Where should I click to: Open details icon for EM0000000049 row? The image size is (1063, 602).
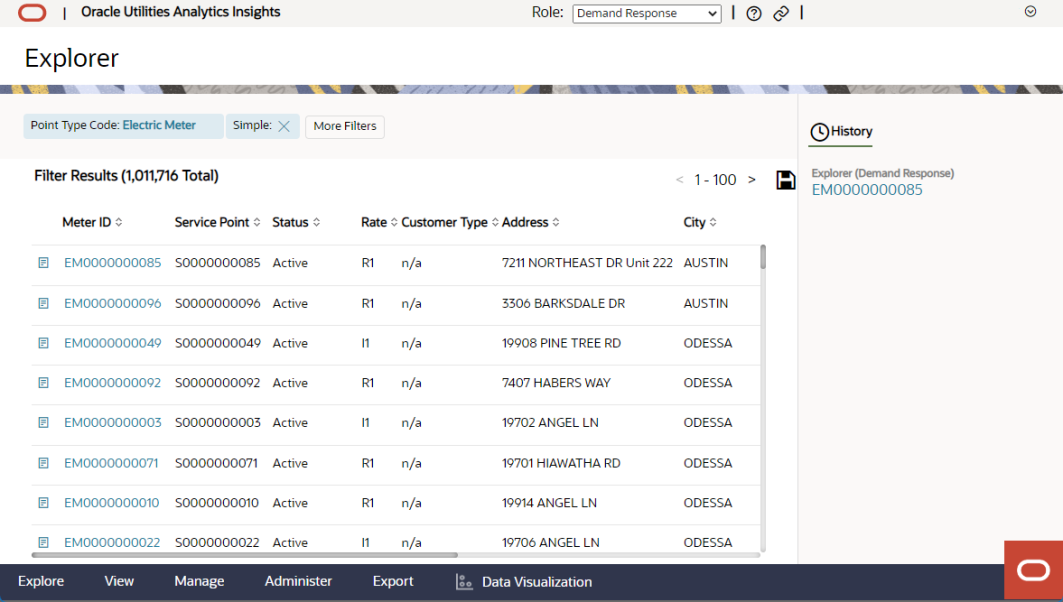[x=43, y=343]
